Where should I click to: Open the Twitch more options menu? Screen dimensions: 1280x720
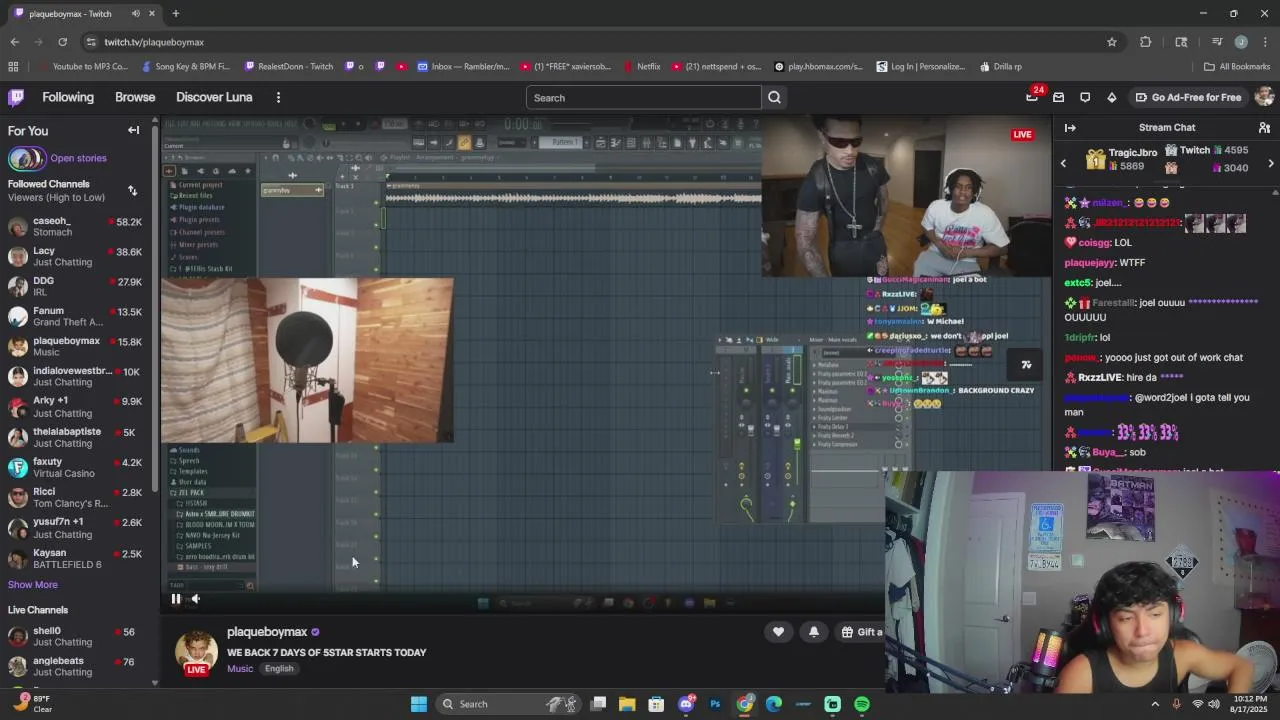(278, 97)
